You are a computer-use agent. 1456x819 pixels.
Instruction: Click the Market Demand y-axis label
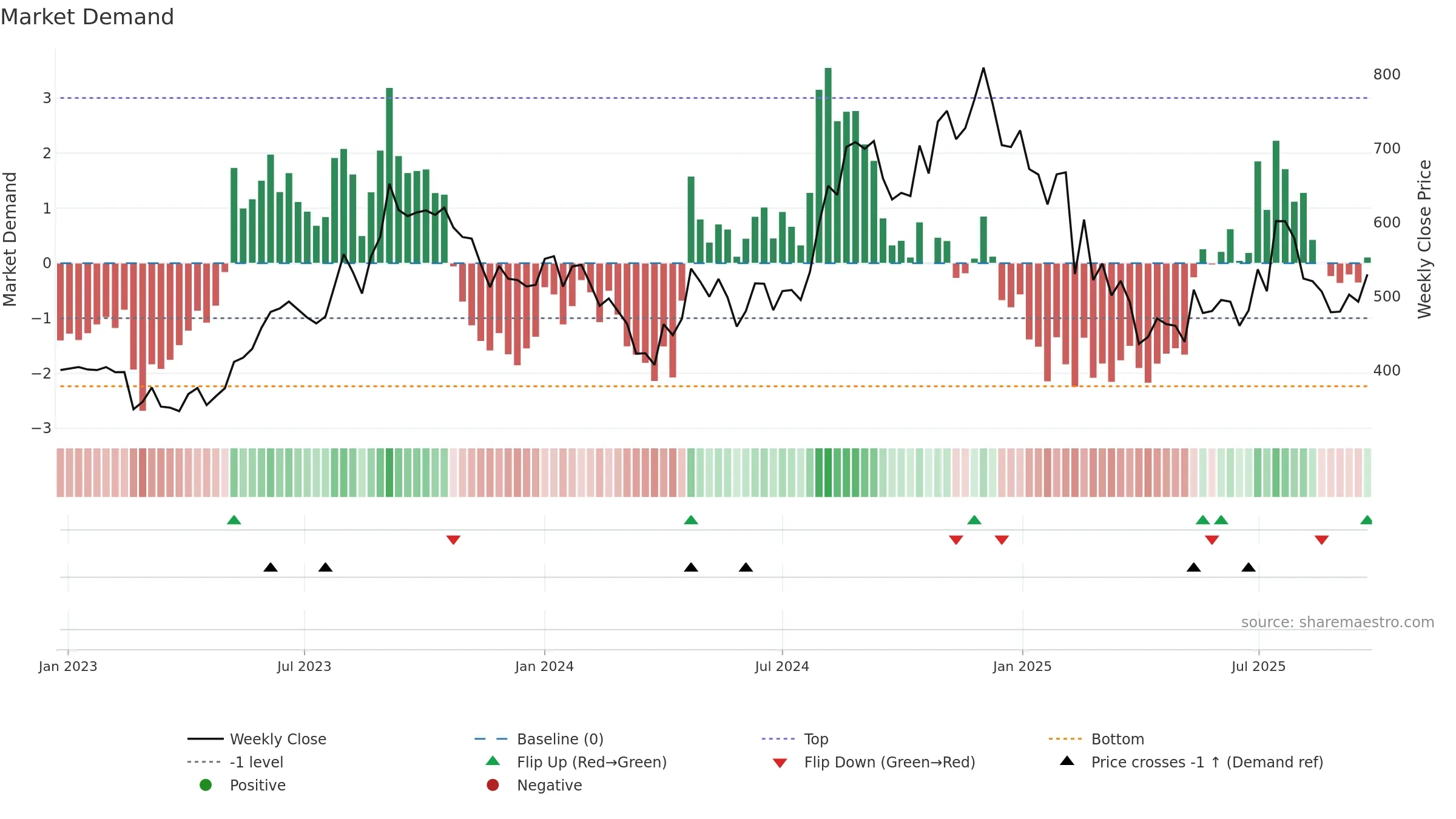[10, 239]
